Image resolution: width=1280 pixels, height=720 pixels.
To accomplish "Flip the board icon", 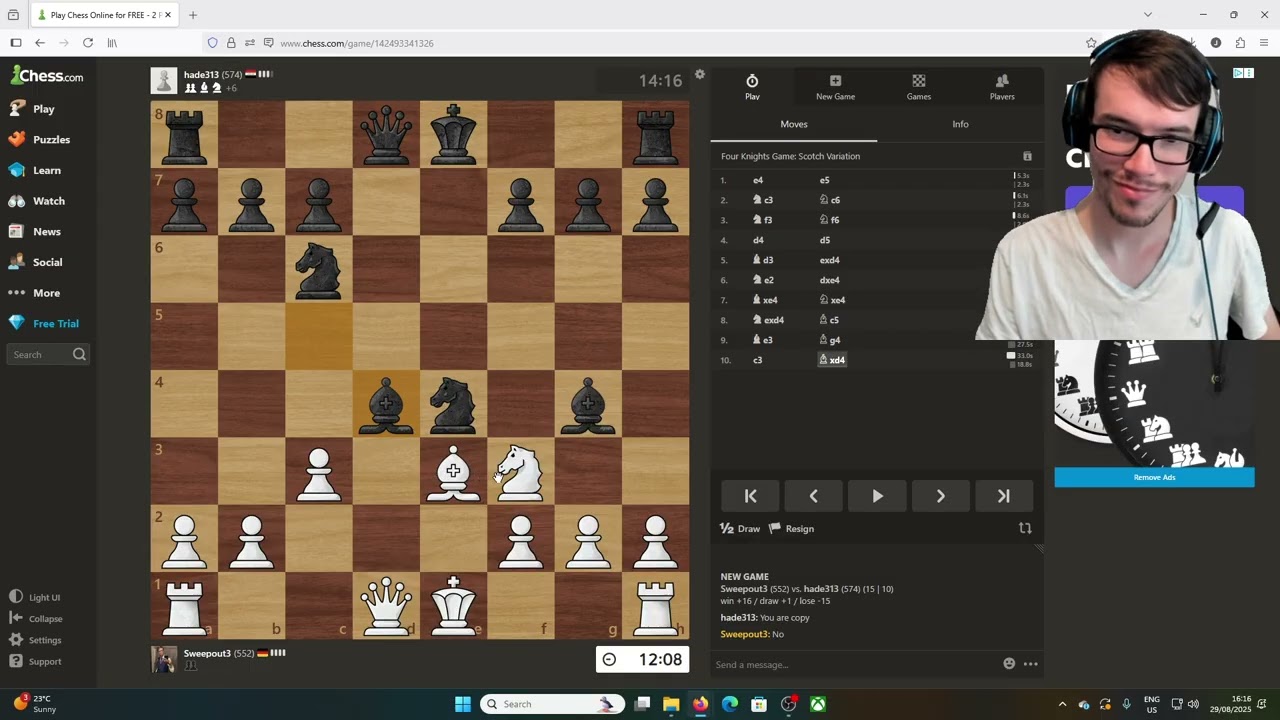I will pyautogui.click(x=1025, y=528).
